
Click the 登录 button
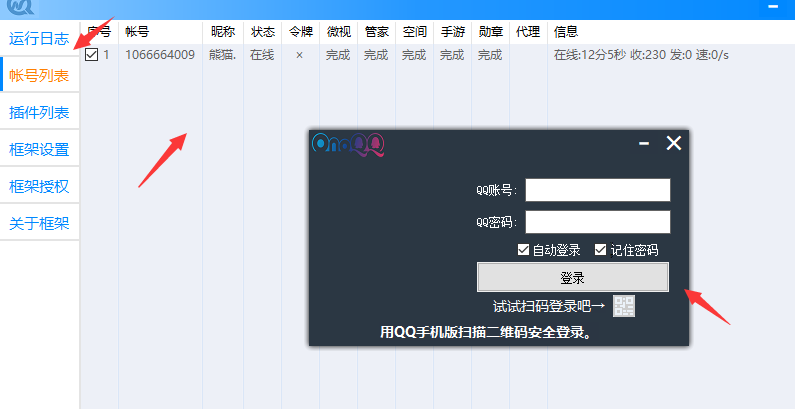click(x=573, y=277)
